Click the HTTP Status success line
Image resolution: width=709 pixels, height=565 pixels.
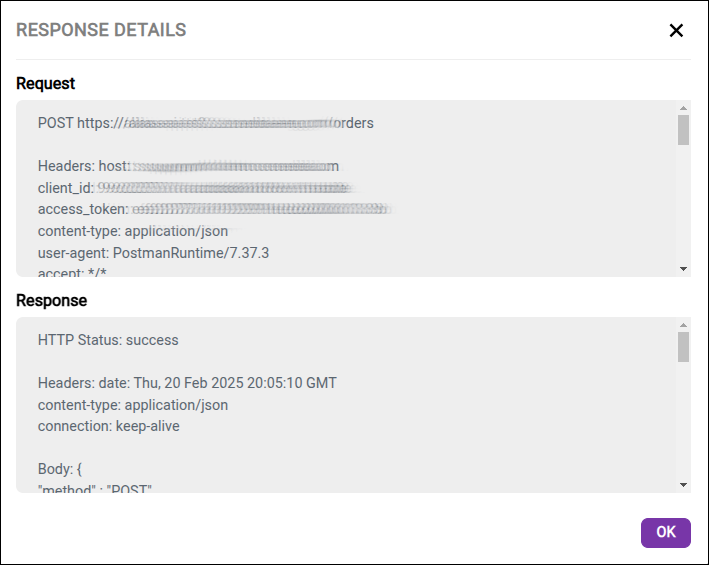click(108, 340)
